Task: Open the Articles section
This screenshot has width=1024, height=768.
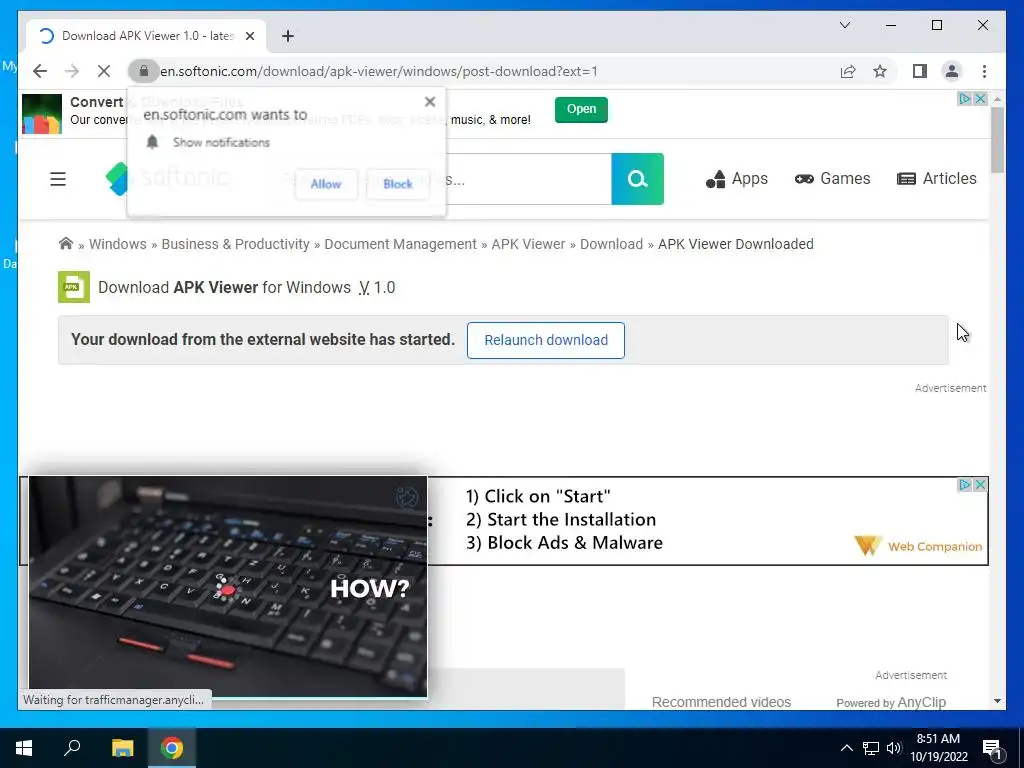Action: tap(936, 179)
